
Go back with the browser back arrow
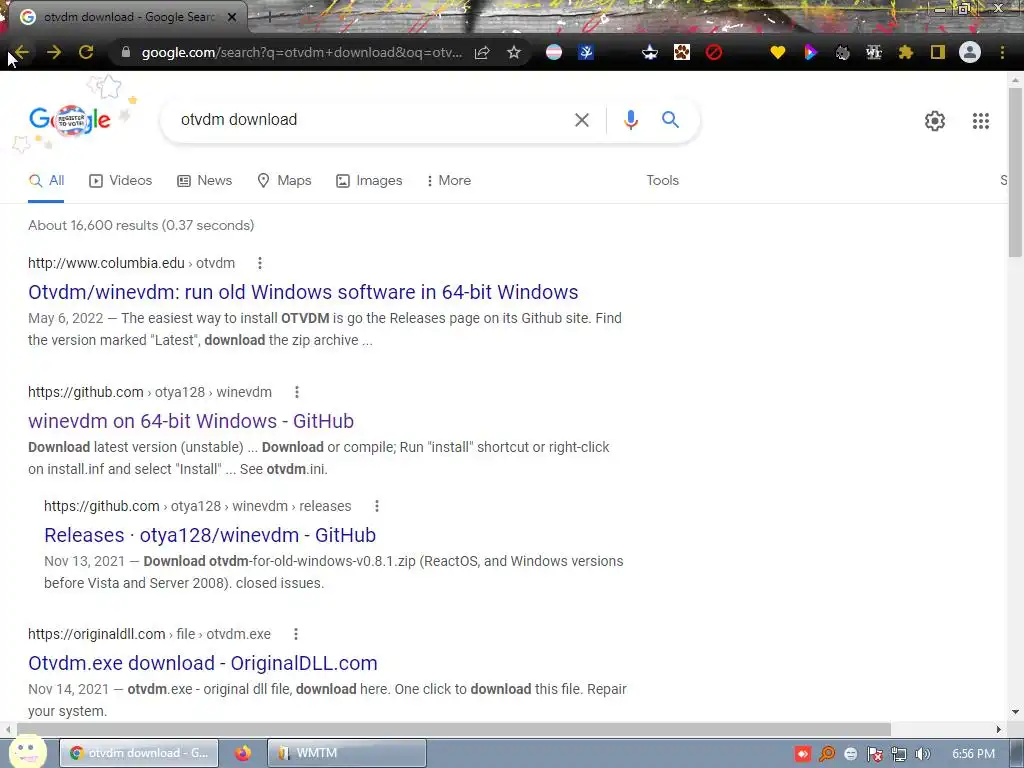point(22,52)
